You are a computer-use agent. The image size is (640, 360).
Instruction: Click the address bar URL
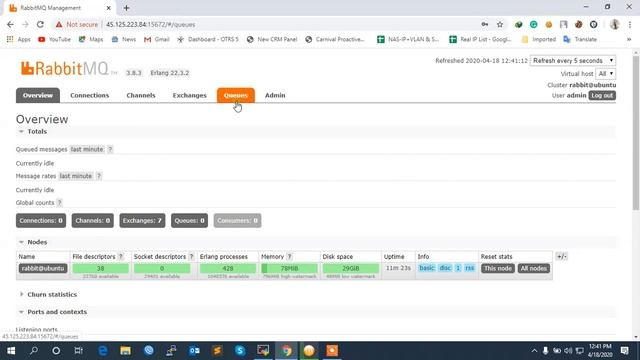151,24
